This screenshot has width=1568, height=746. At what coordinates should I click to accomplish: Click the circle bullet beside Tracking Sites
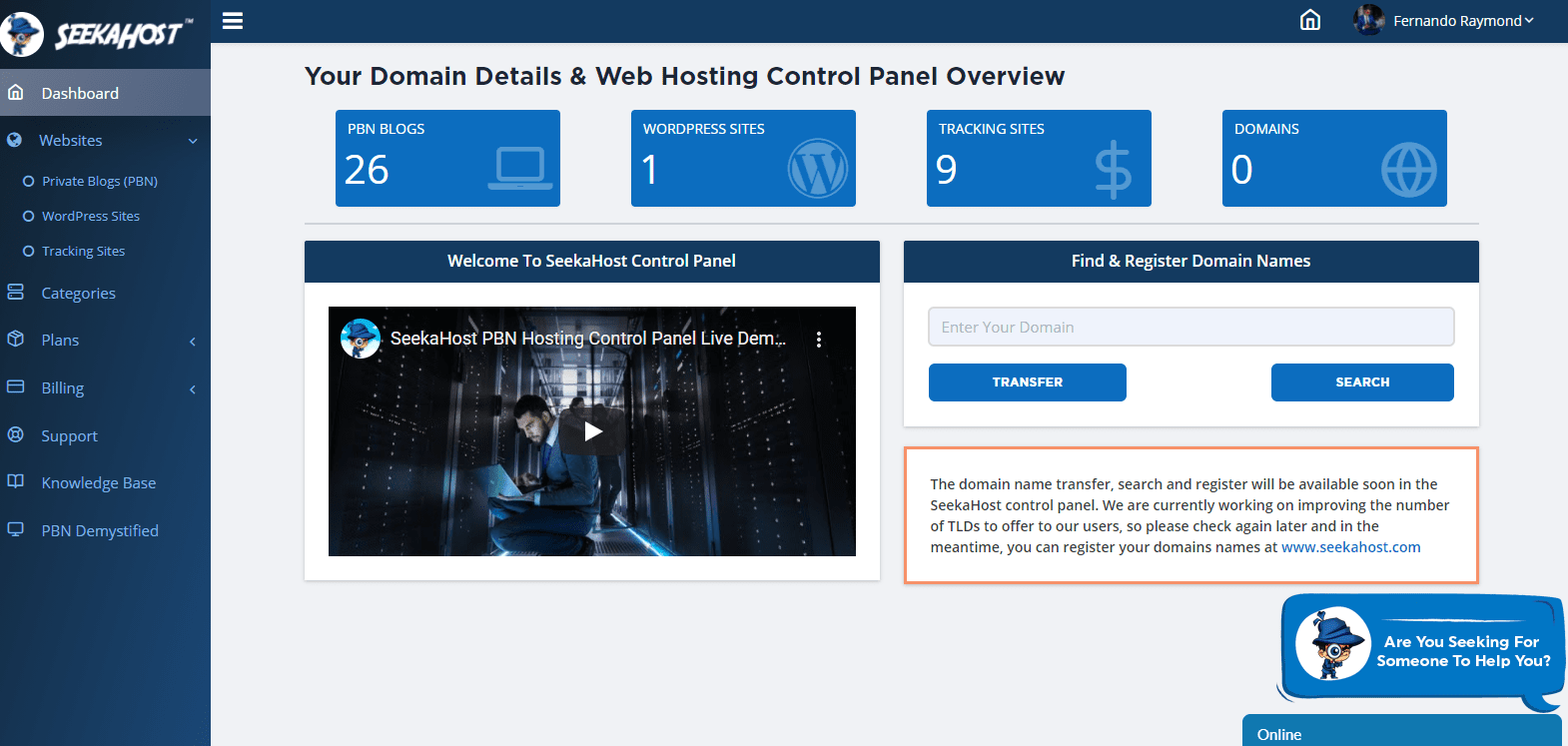[29, 251]
